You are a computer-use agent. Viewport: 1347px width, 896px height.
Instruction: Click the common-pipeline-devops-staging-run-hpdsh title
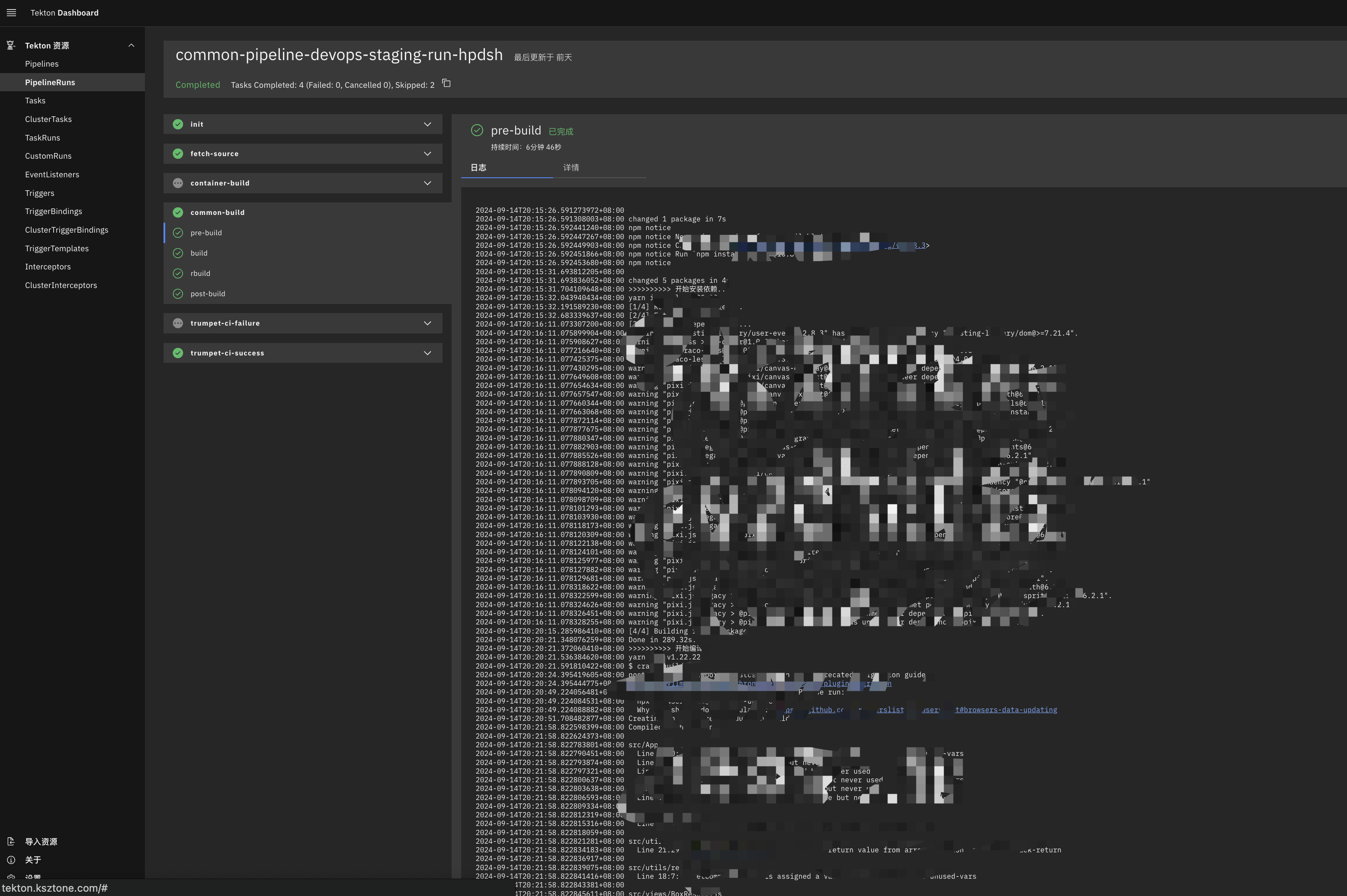coord(340,55)
